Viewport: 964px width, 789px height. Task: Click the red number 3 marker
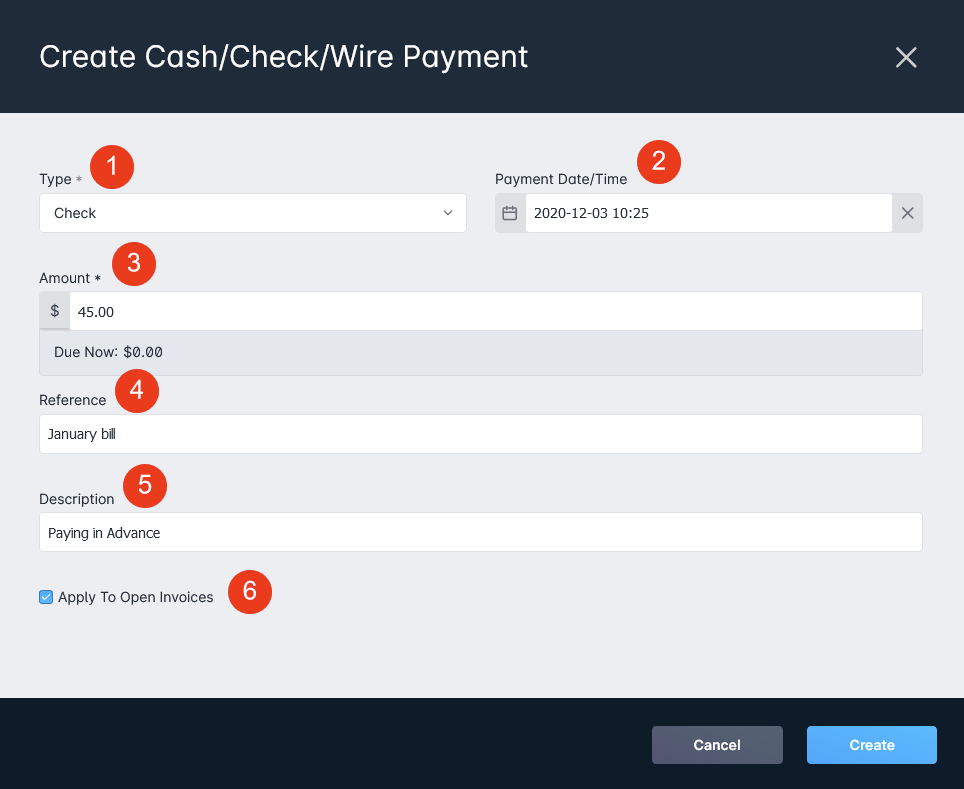coord(134,264)
